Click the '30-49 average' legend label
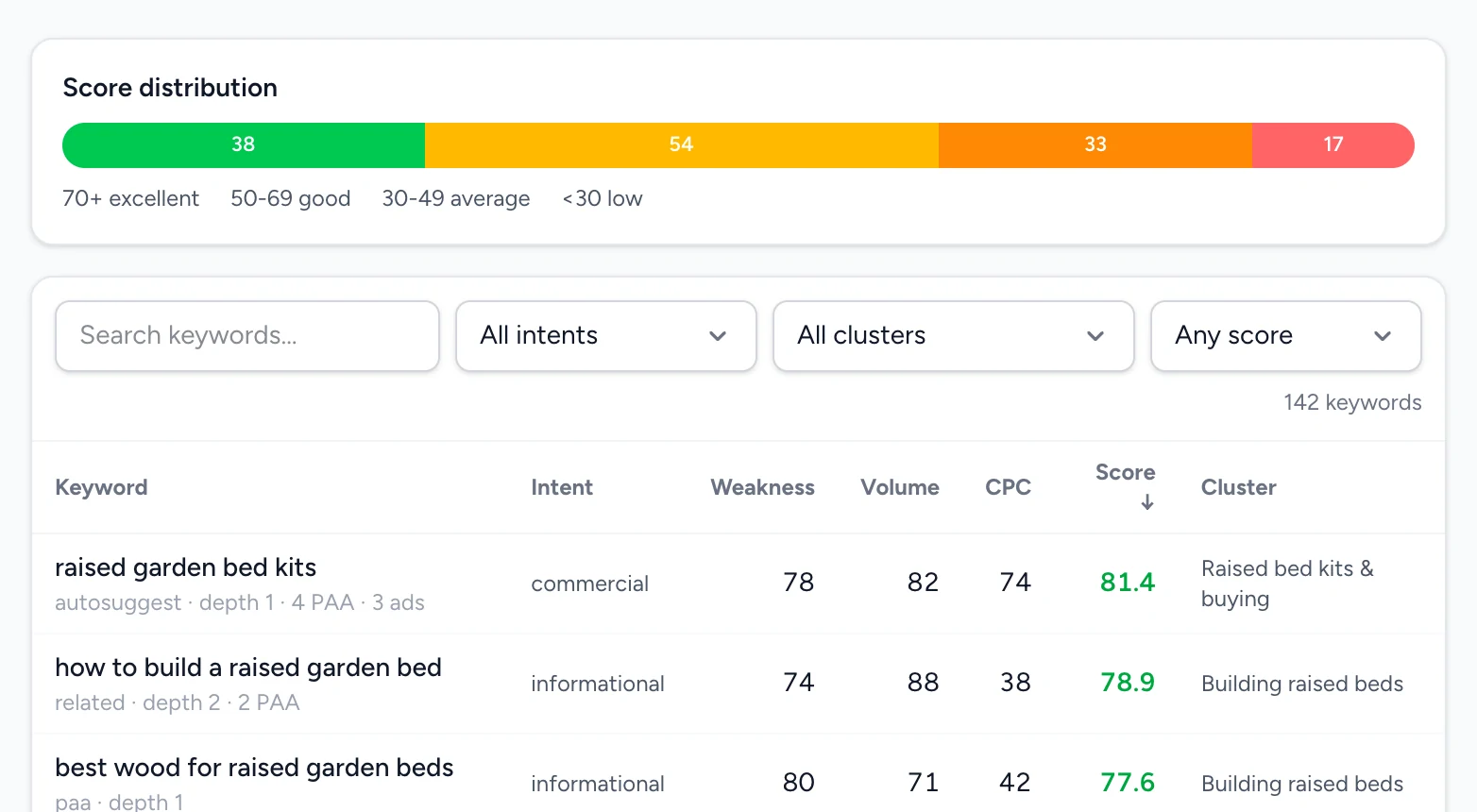The image size is (1477, 812). 456,198
